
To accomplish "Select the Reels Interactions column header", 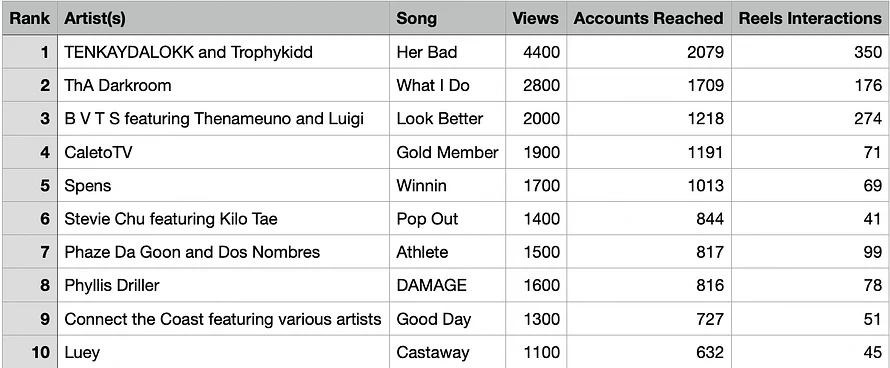I will click(810, 18).
